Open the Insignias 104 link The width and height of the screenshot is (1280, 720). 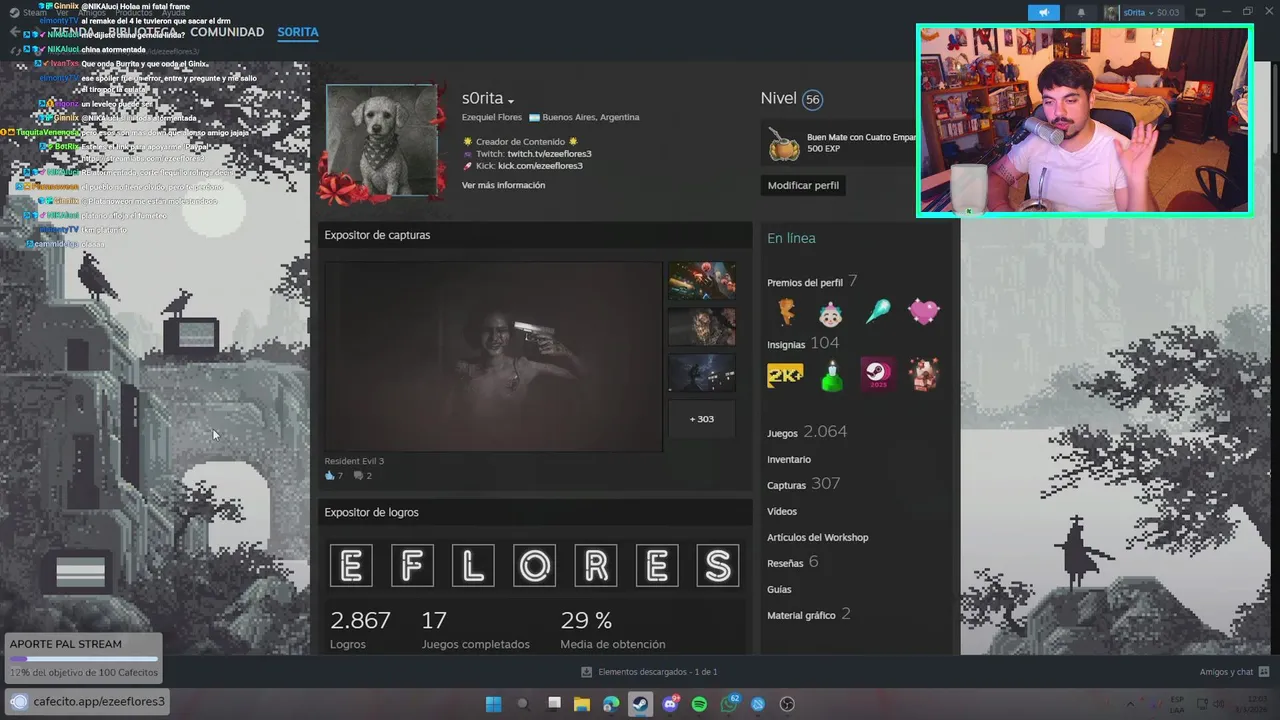803,343
